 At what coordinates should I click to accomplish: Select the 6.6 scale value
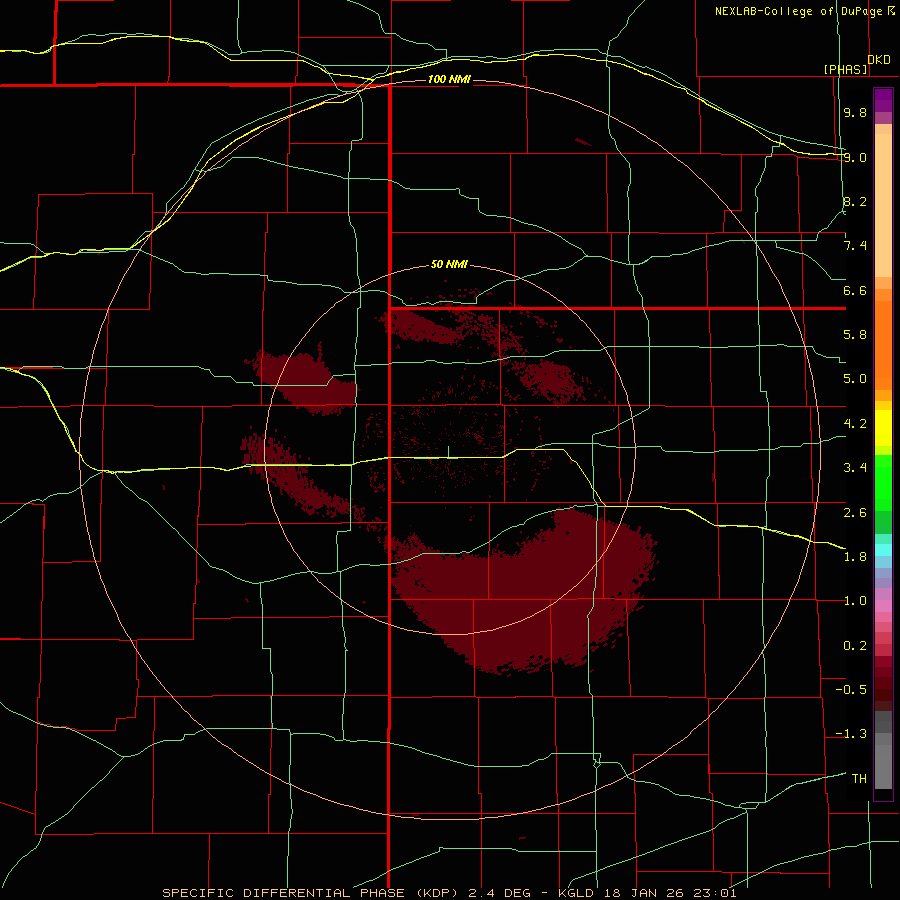pos(855,290)
